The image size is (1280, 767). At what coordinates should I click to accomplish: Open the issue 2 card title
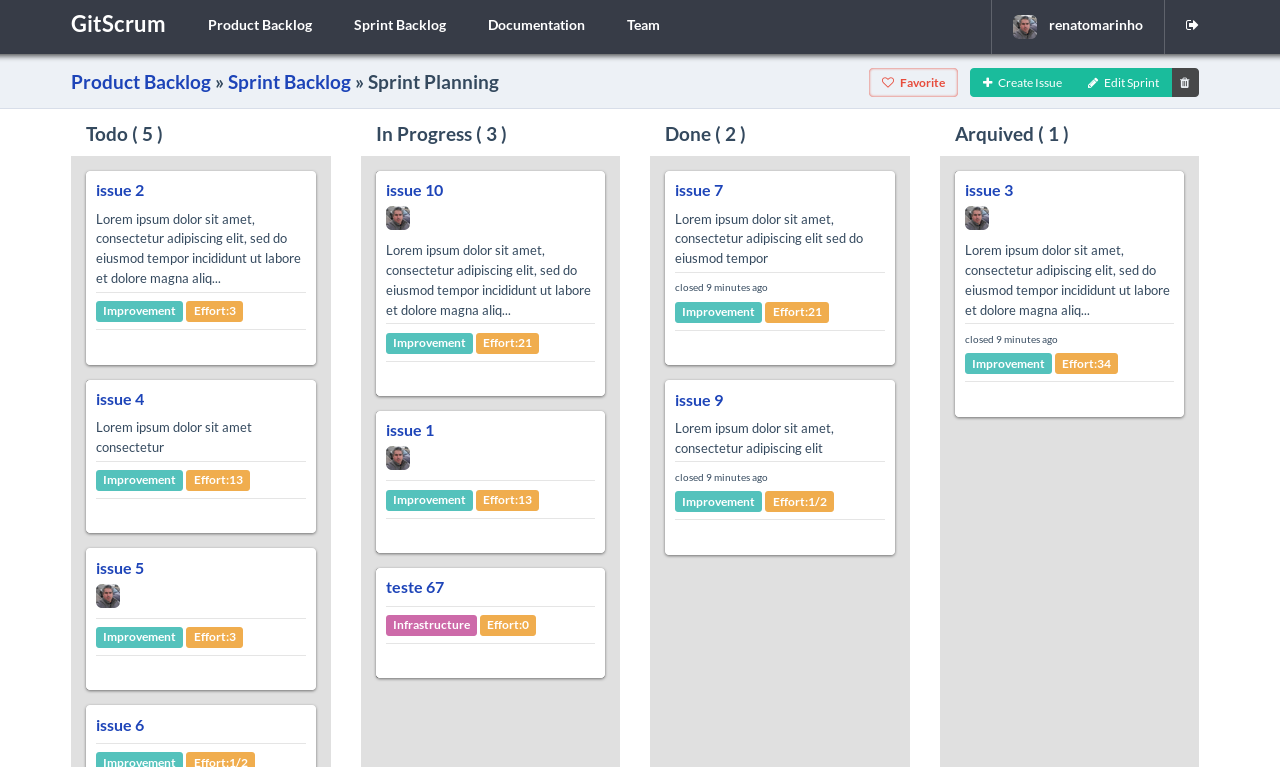click(120, 190)
